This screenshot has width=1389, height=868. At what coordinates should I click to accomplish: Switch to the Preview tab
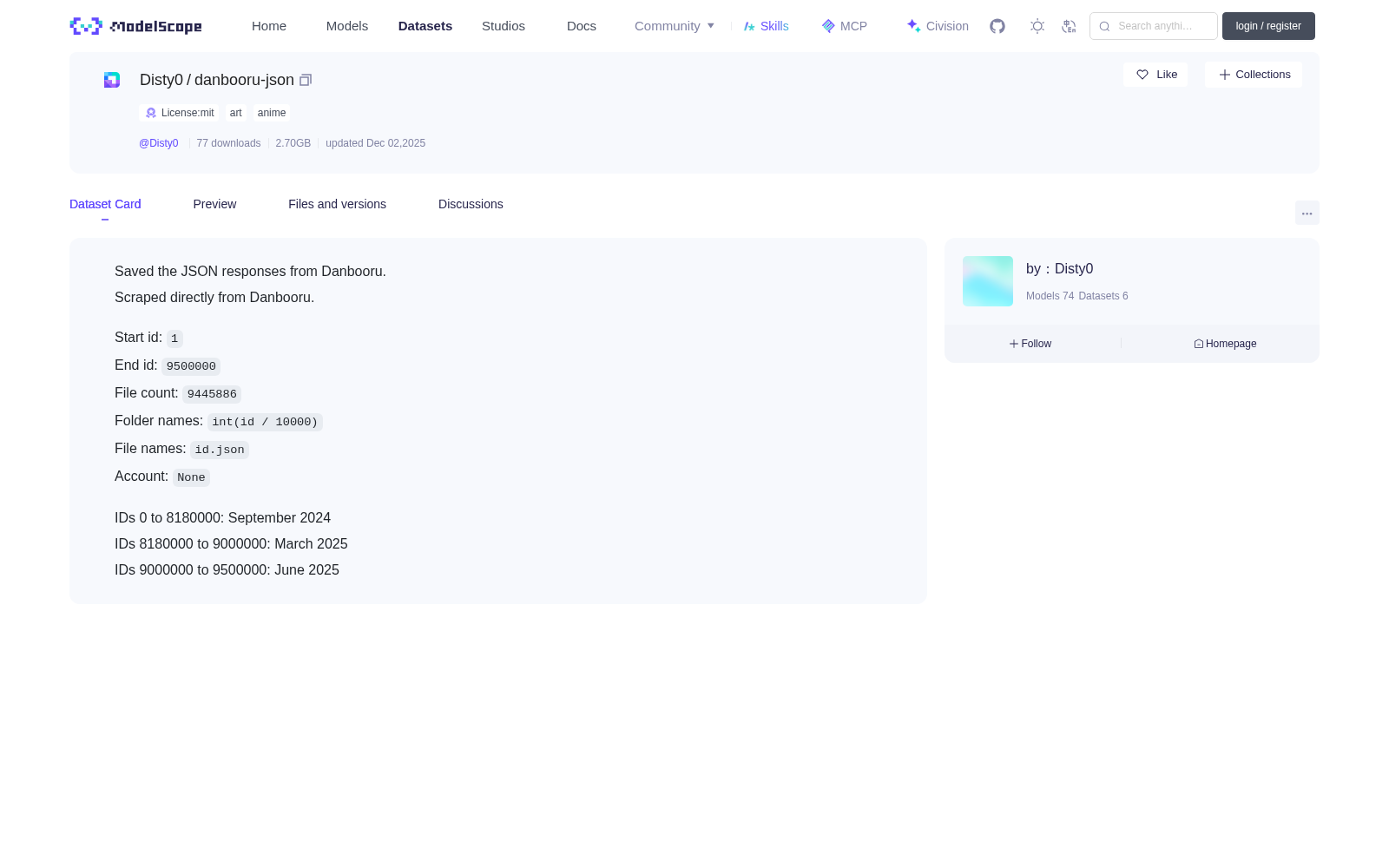214,204
